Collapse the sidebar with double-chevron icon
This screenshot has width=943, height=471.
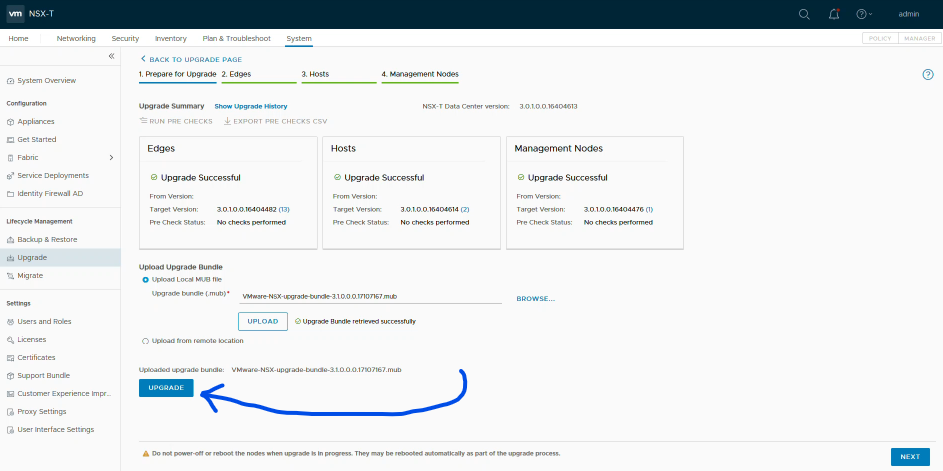(x=111, y=56)
